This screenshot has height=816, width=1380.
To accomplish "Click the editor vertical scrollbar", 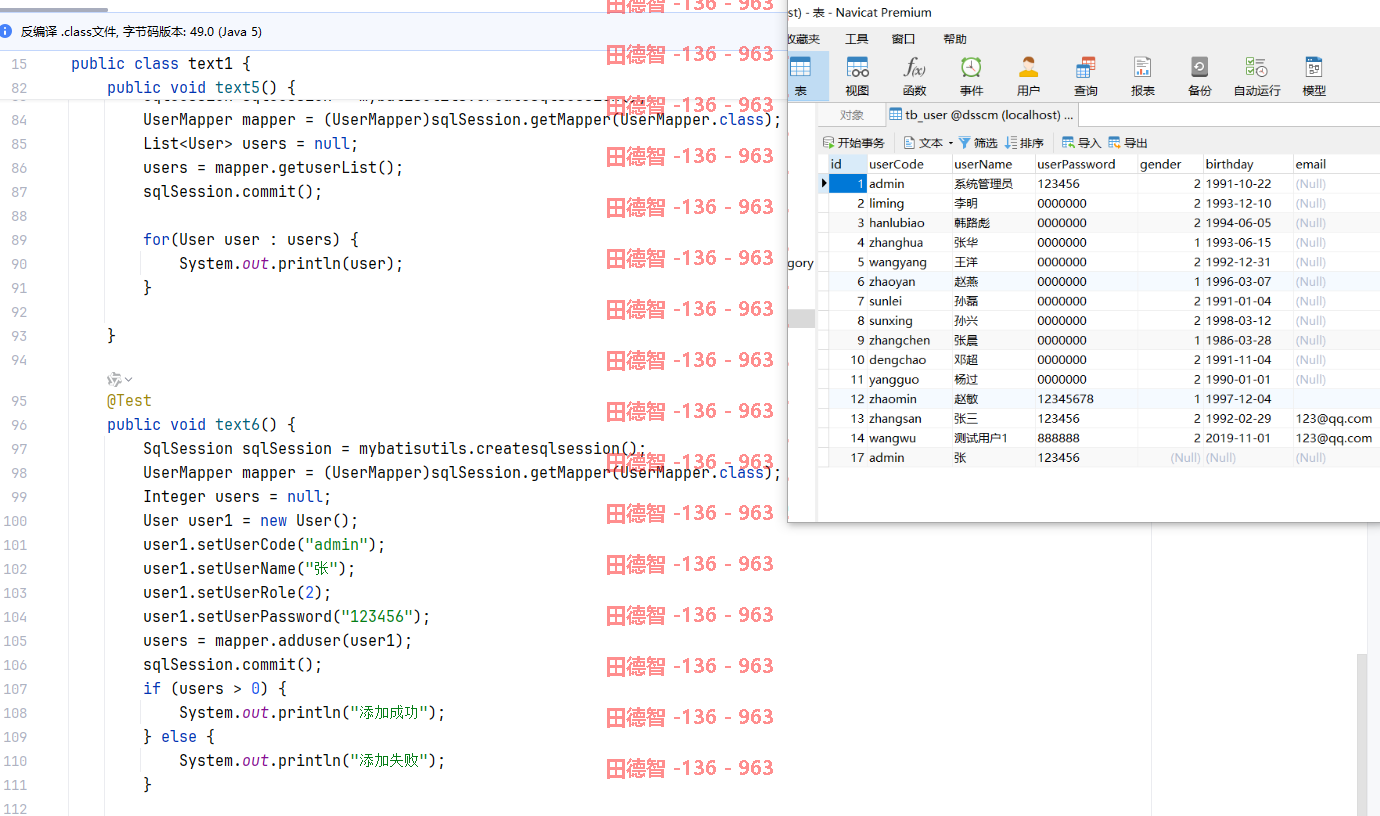I will tap(1361, 735).
